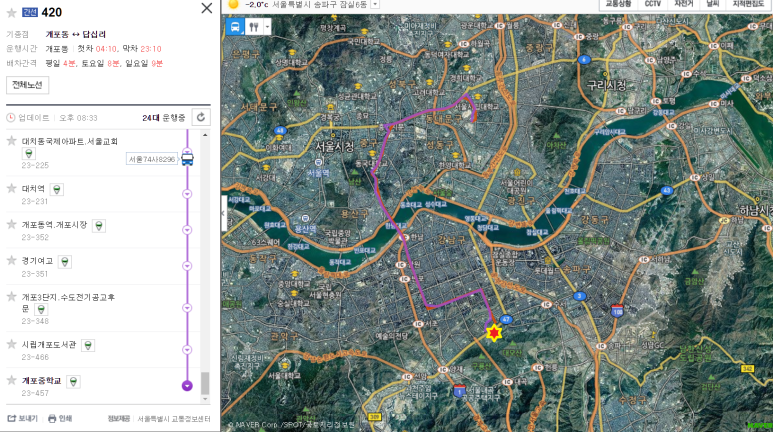773x432 pixels.
Task: Toggle the 교통상황 traffic layer
Action: pos(618,4)
